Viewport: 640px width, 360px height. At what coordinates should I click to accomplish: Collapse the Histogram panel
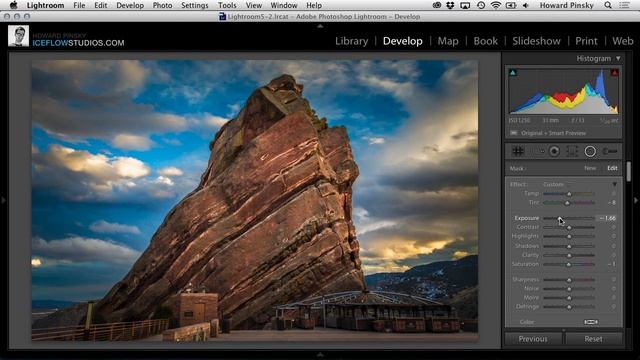click(618, 59)
